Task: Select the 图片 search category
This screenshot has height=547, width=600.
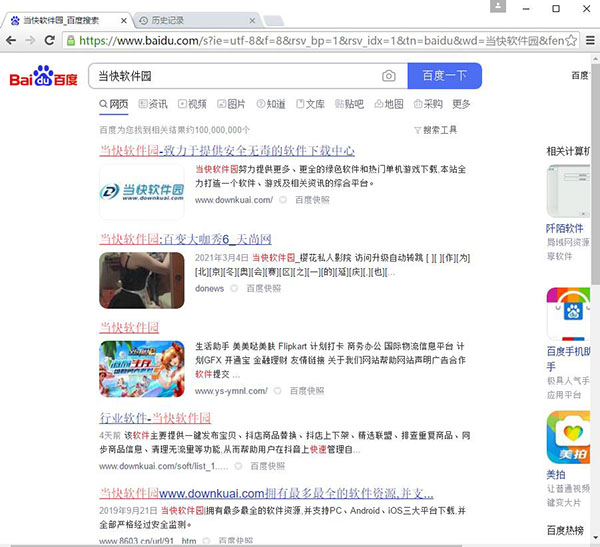Action: pyautogui.click(x=231, y=104)
